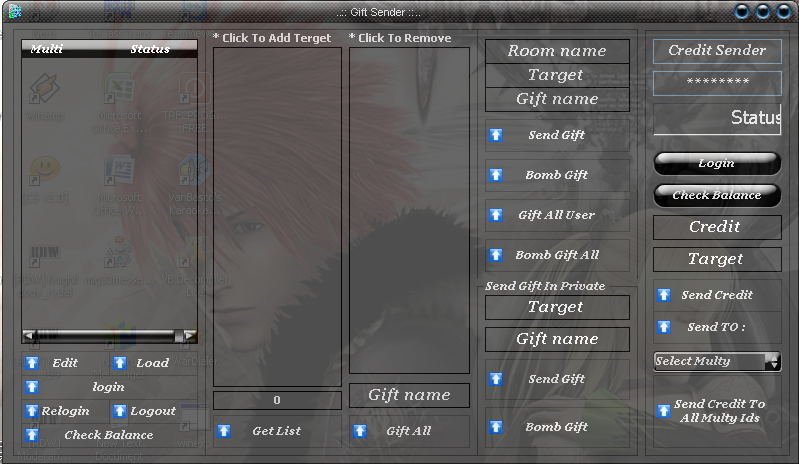Click arrow icon beside Send Credit To All Multy Ids
The image size is (799, 464).
(663, 411)
